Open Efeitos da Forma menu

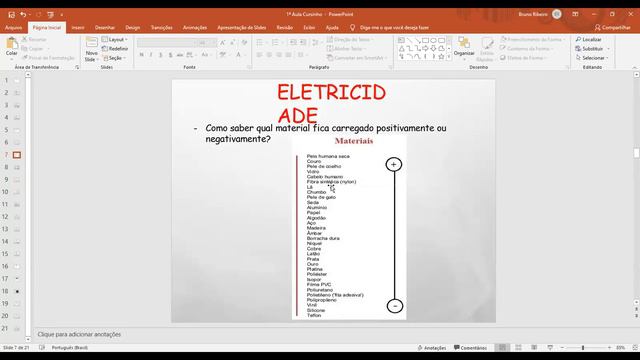(523, 58)
